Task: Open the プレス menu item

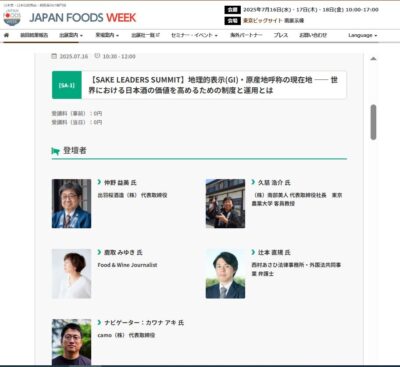Action: click(281, 35)
